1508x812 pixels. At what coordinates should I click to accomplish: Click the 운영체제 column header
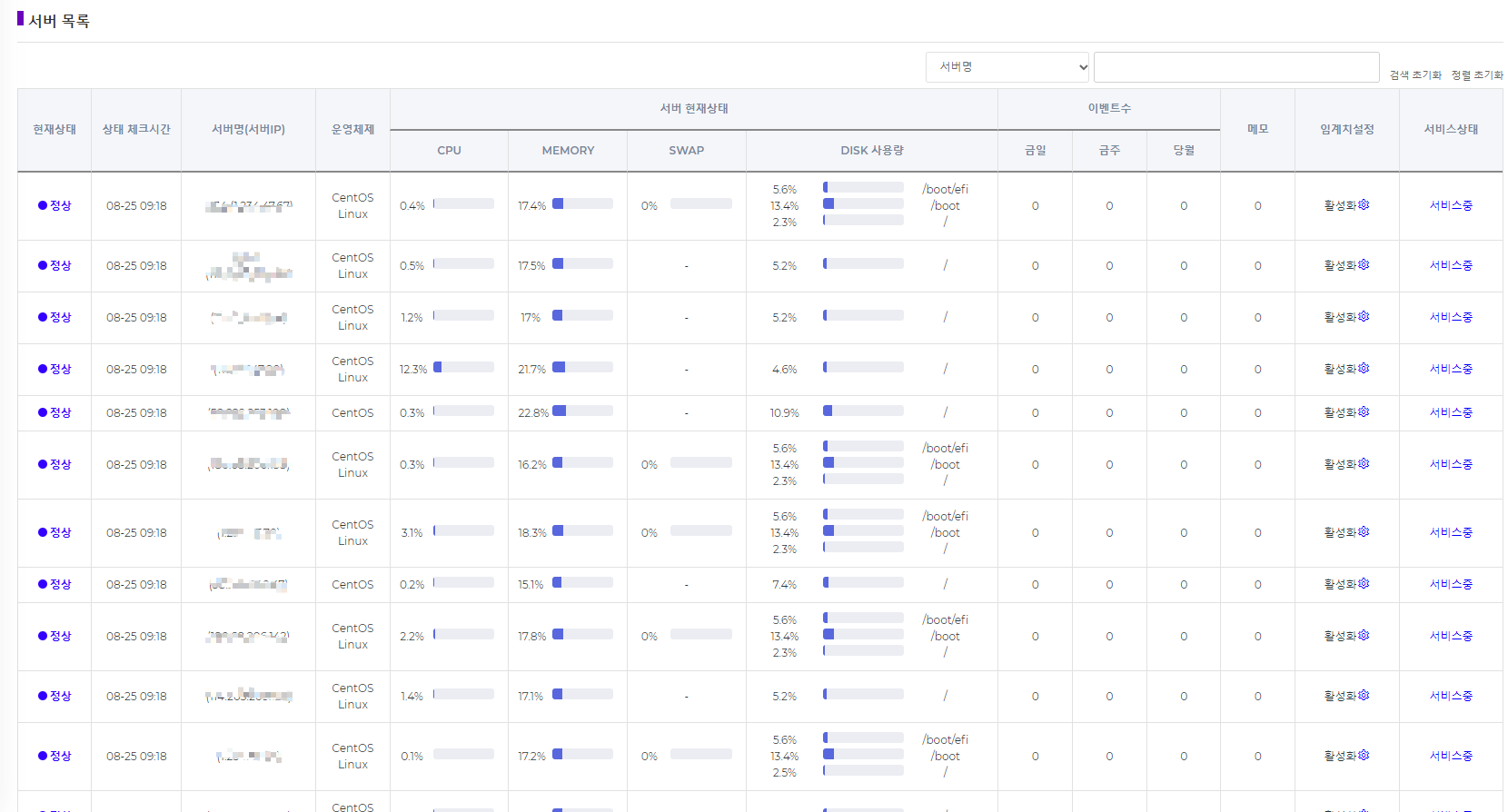(352, 130)
